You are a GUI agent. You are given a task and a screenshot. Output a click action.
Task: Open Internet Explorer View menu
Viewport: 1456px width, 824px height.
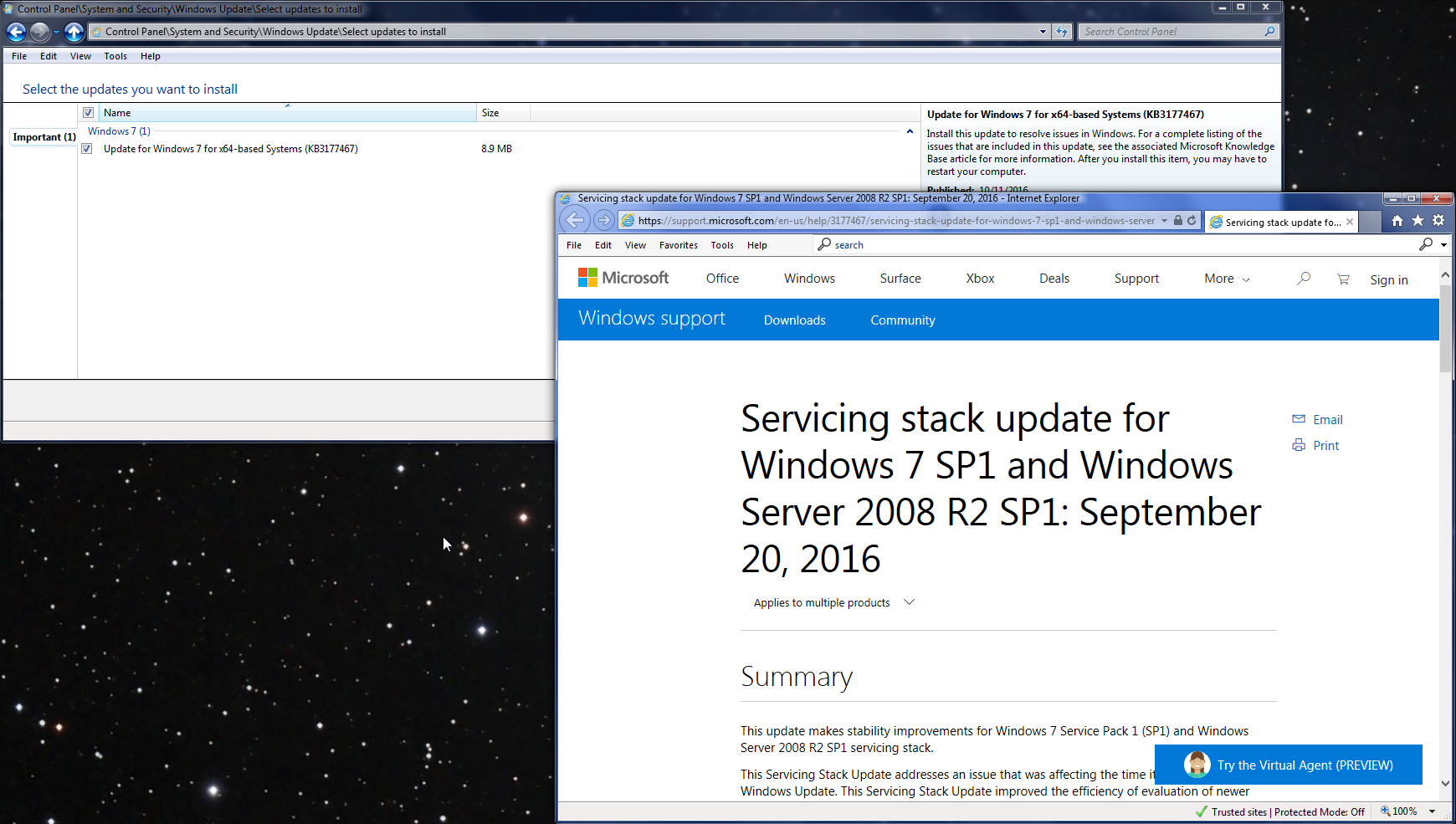tap(635, 245)
